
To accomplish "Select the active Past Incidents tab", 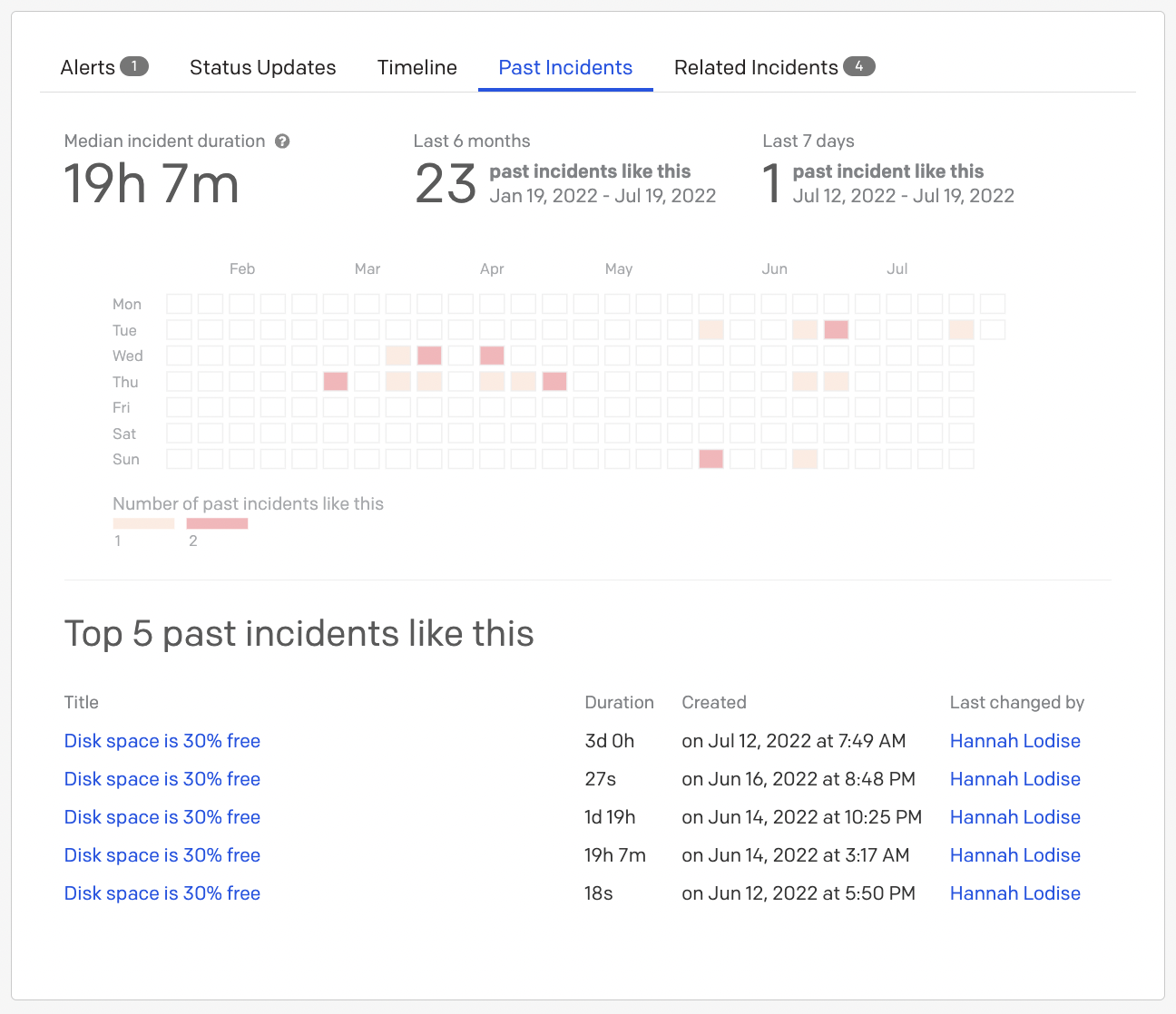I will (564, 67).
